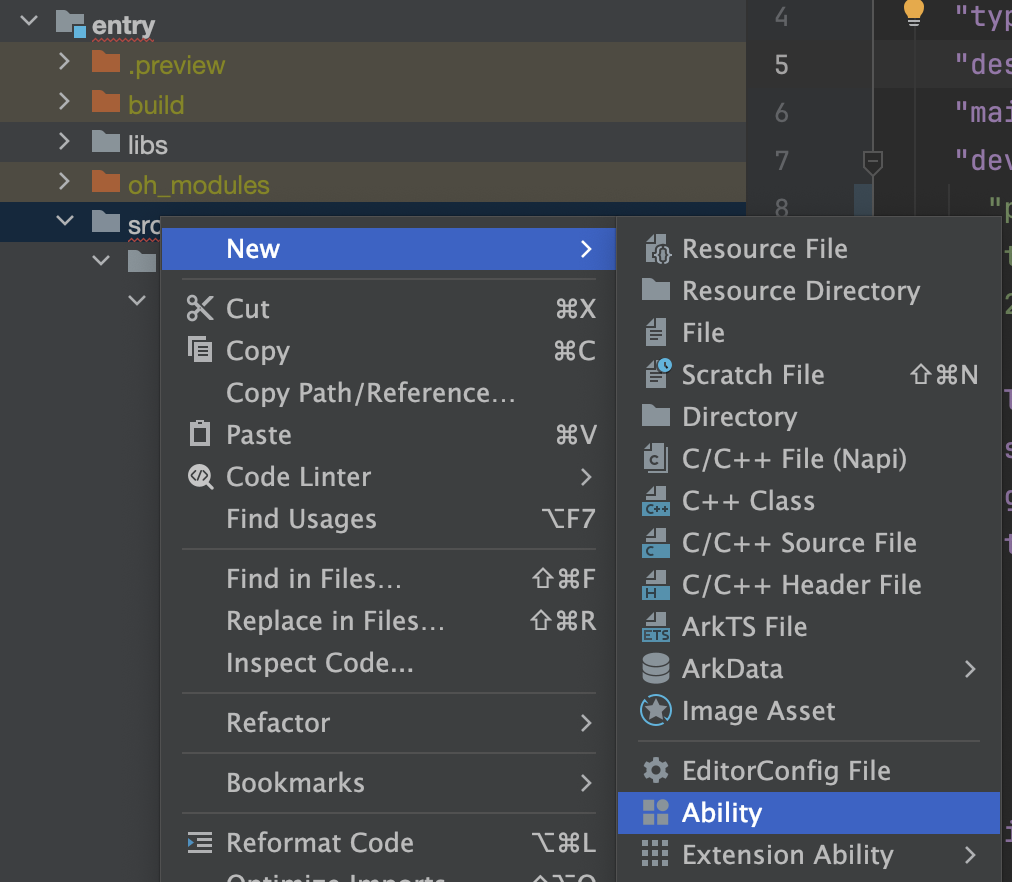Click the Ability squares icon
Viewport: 1012px width, 882px height.
coord(656,812)
